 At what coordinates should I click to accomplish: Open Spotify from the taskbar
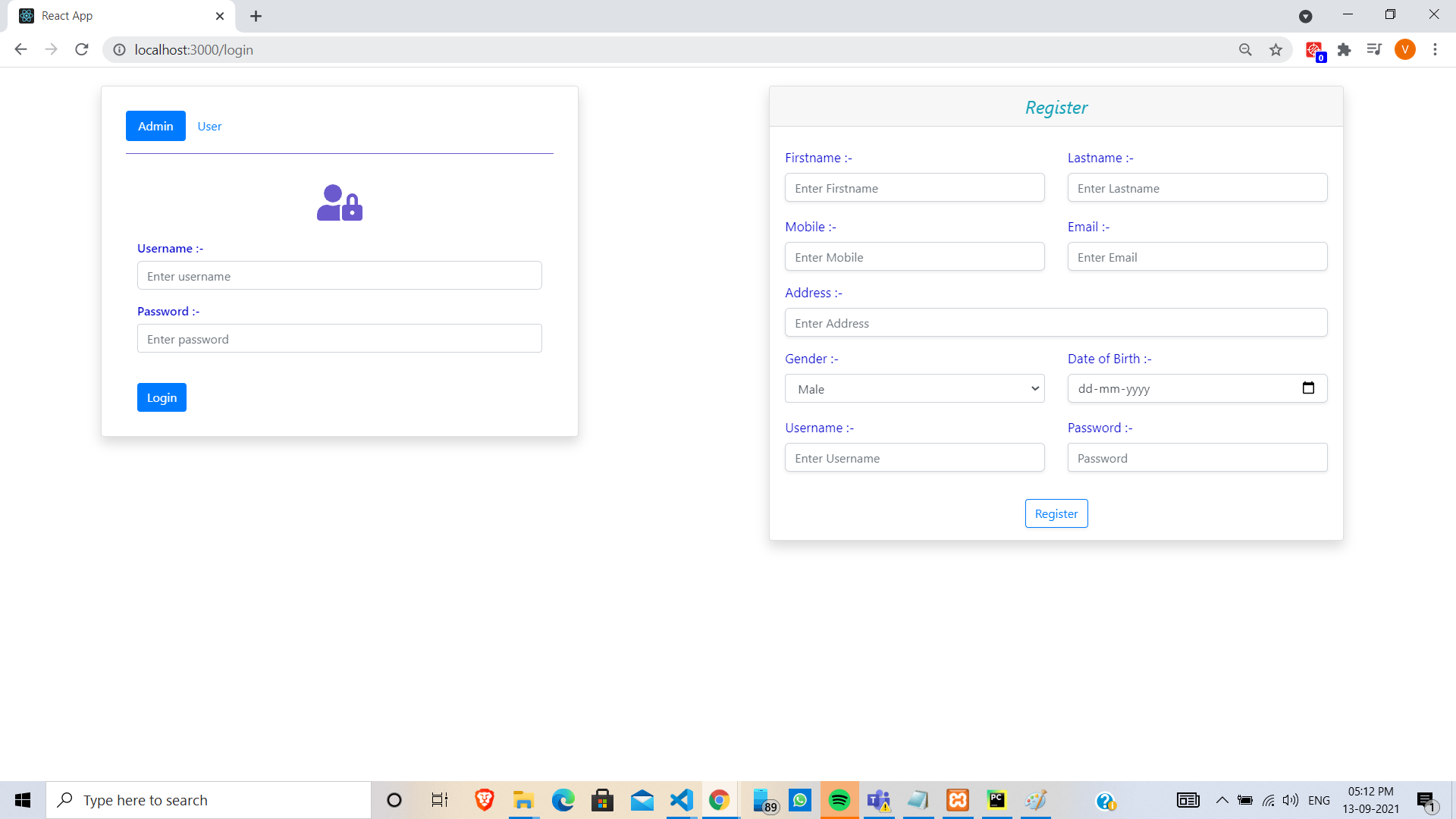(839, 800)
